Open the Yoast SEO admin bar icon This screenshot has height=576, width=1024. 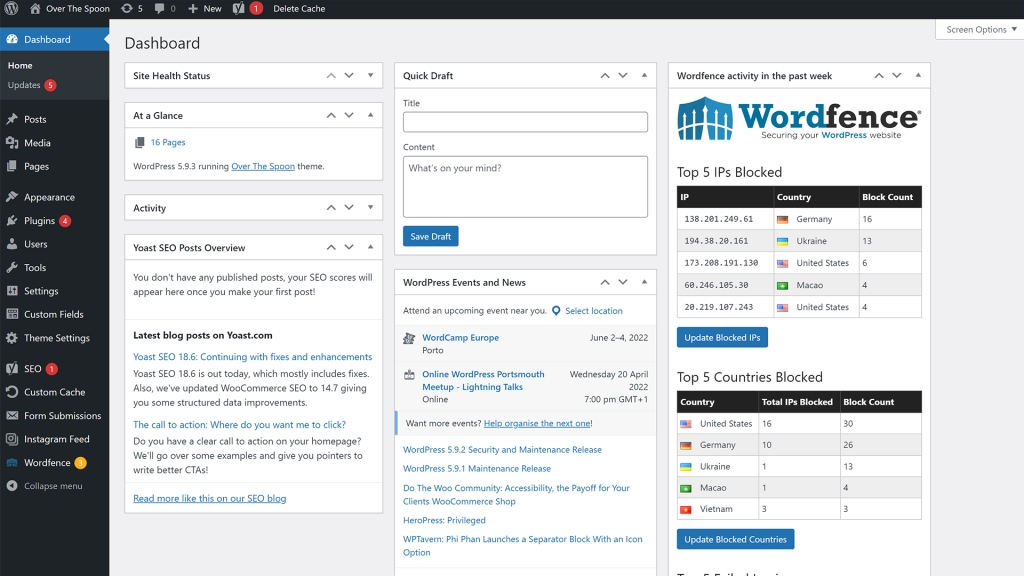click(239, 8)
